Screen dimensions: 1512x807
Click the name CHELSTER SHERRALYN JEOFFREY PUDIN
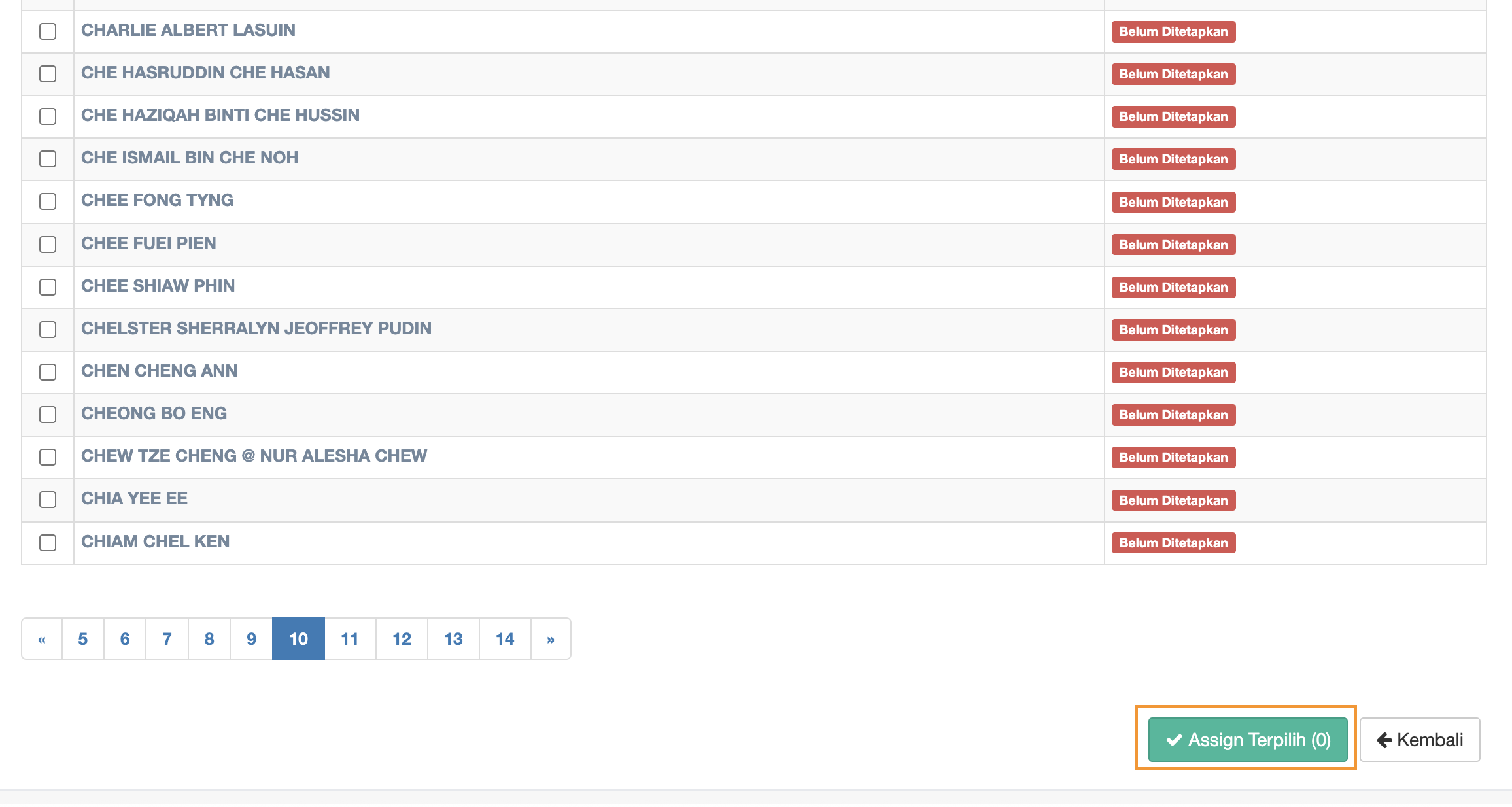click(256, 328)
